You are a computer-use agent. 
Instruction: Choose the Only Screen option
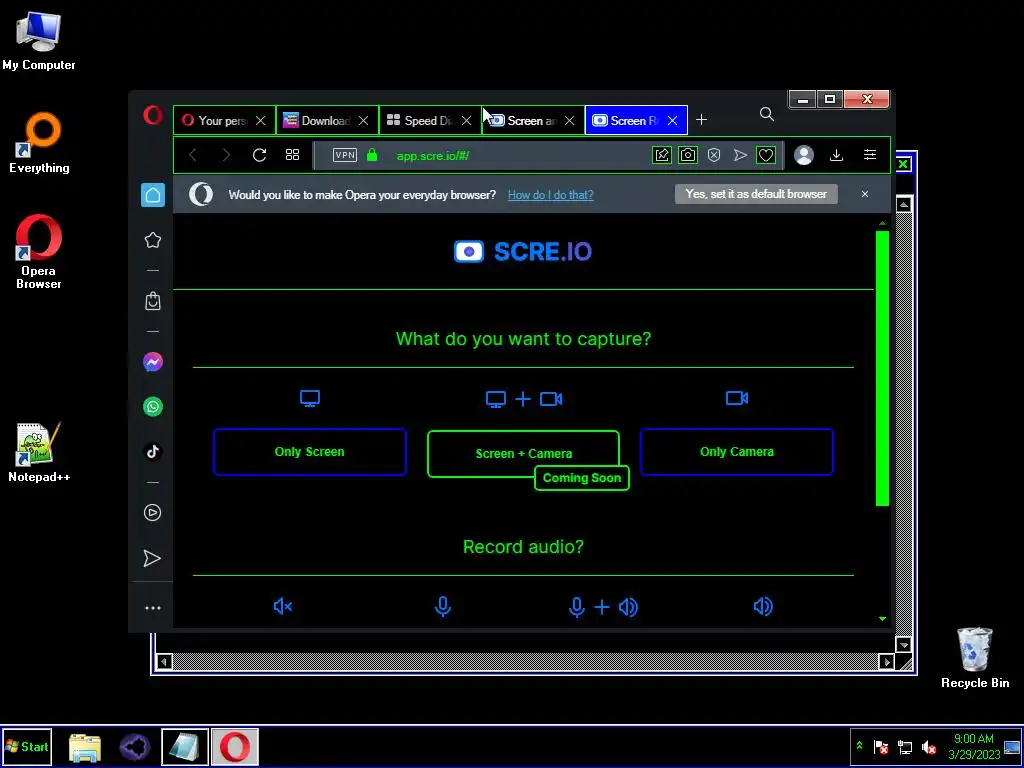(x=310, y=452)
